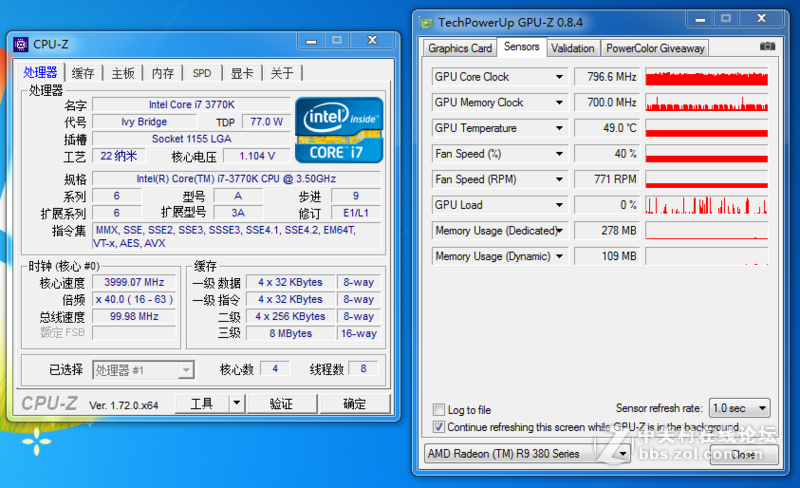
Task: Click the GPU Load history graph
Action: point(707,205)
